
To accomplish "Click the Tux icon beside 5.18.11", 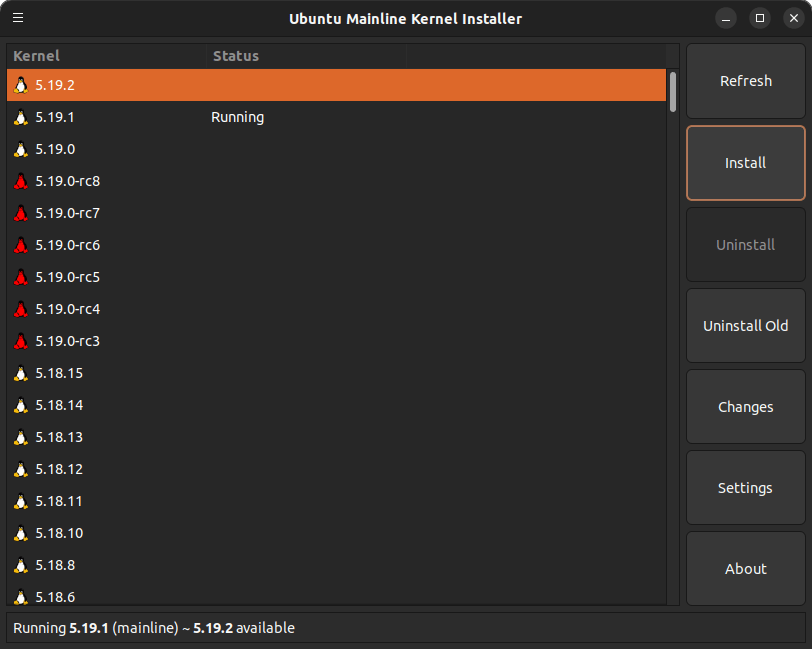I will click(21, 501).
